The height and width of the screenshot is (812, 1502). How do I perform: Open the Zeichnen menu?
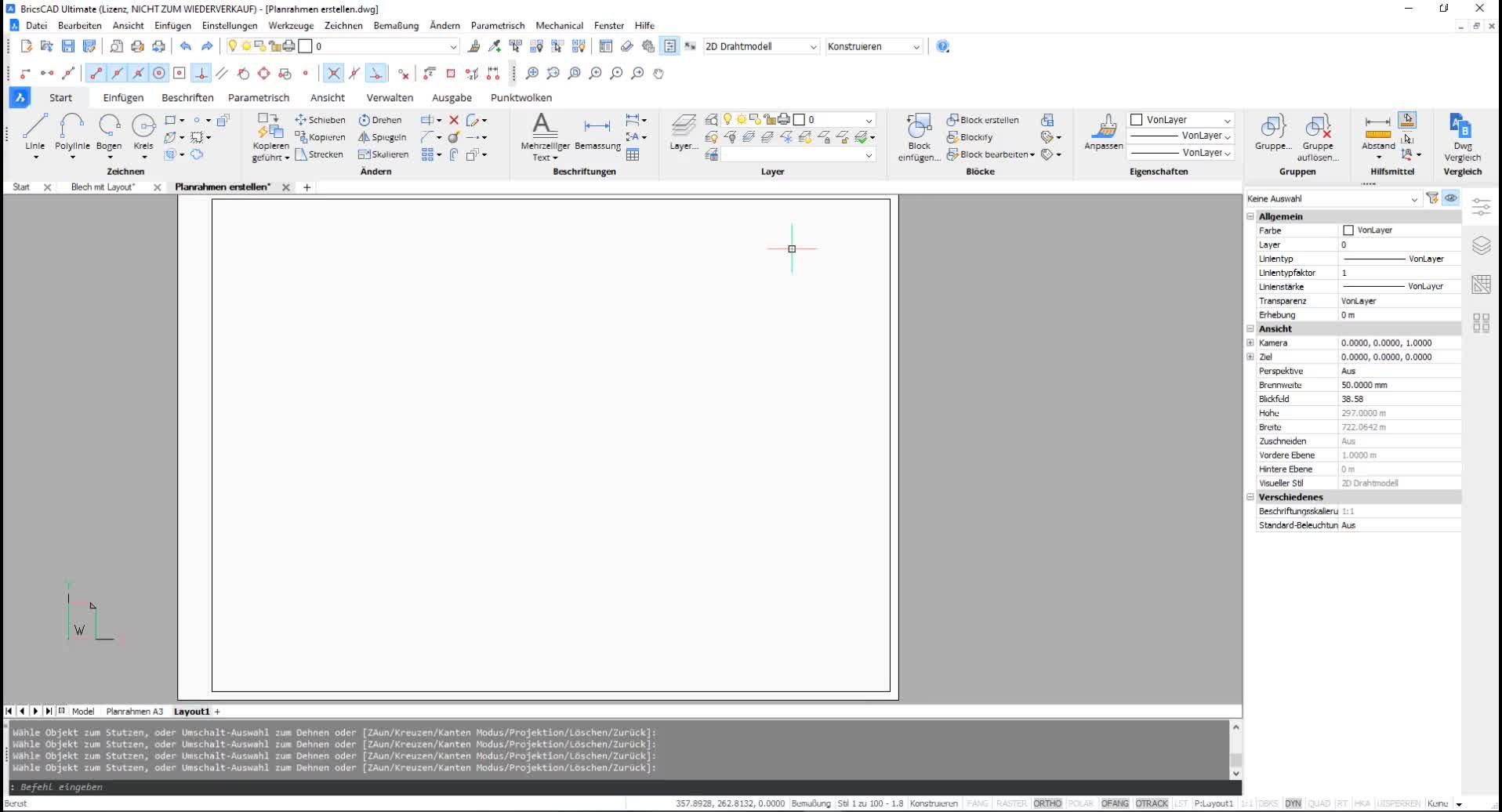pos(343,25)
